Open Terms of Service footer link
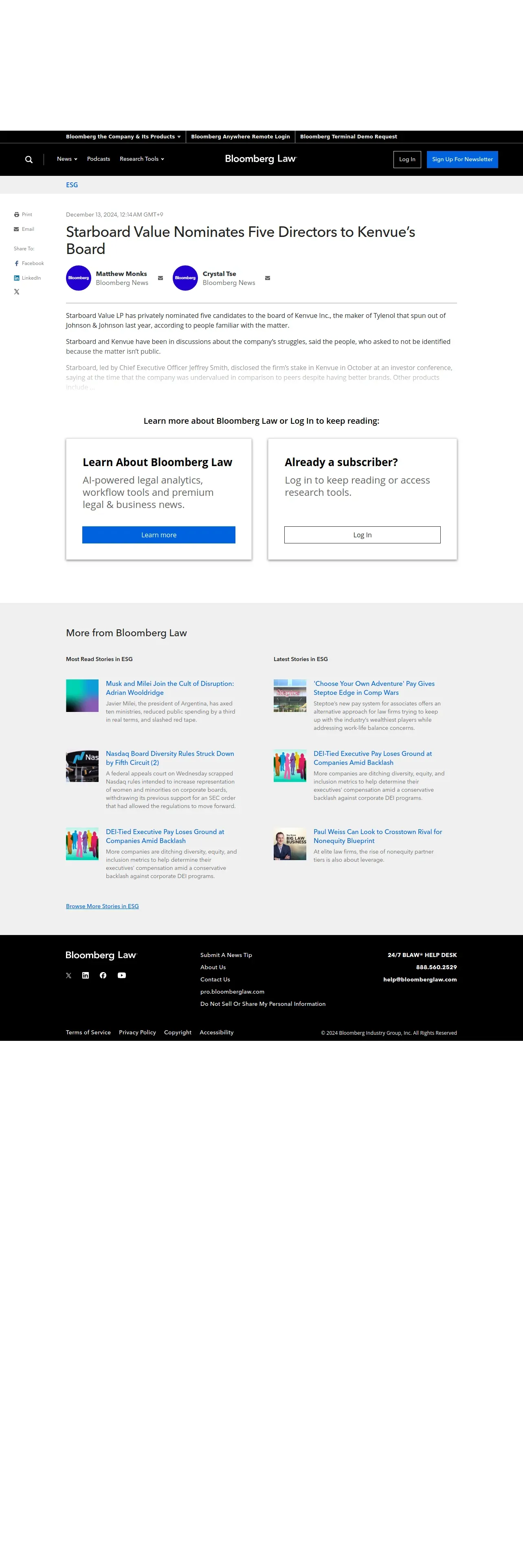This screenshot has width=523, height=1568. [88, 1032]
